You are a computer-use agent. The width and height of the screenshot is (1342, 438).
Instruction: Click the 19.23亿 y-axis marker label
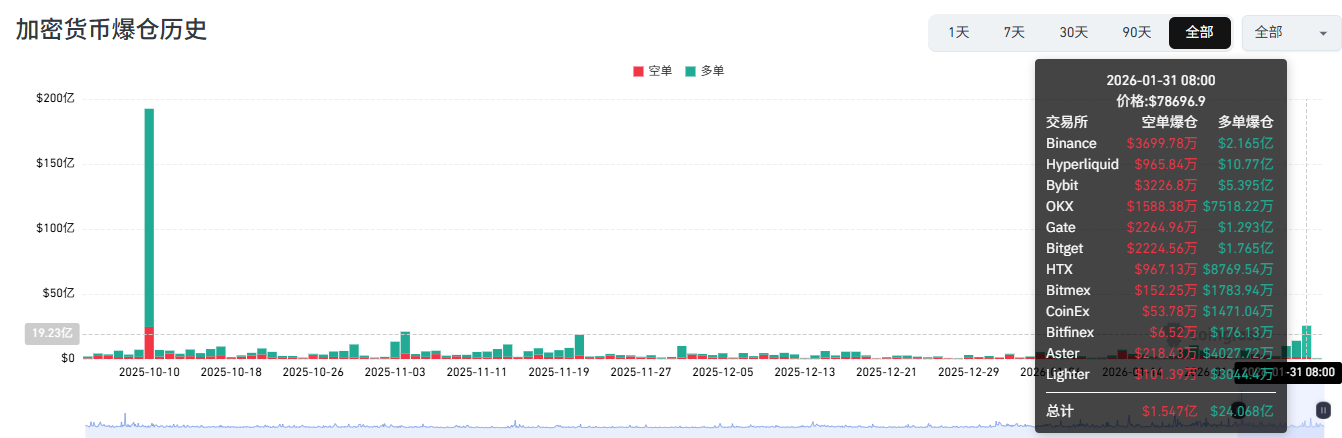pos(49,334)
